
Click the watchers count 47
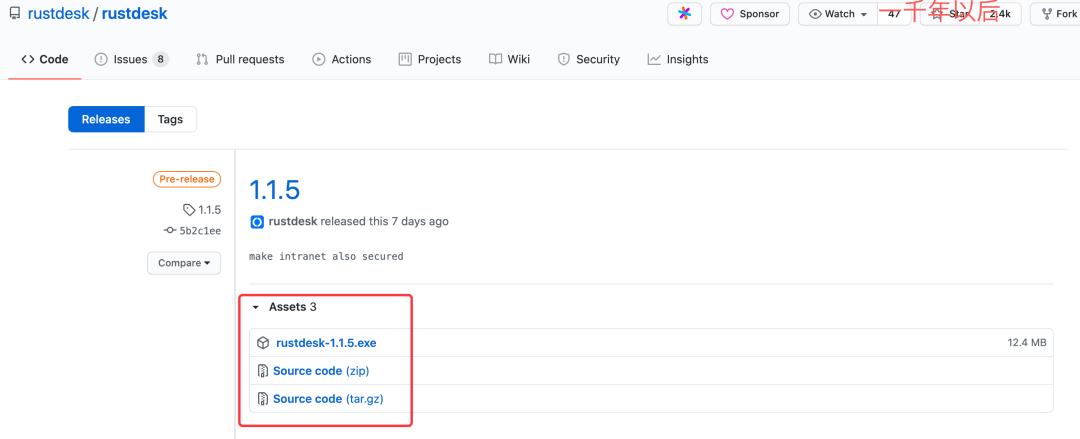coord(894,14)
